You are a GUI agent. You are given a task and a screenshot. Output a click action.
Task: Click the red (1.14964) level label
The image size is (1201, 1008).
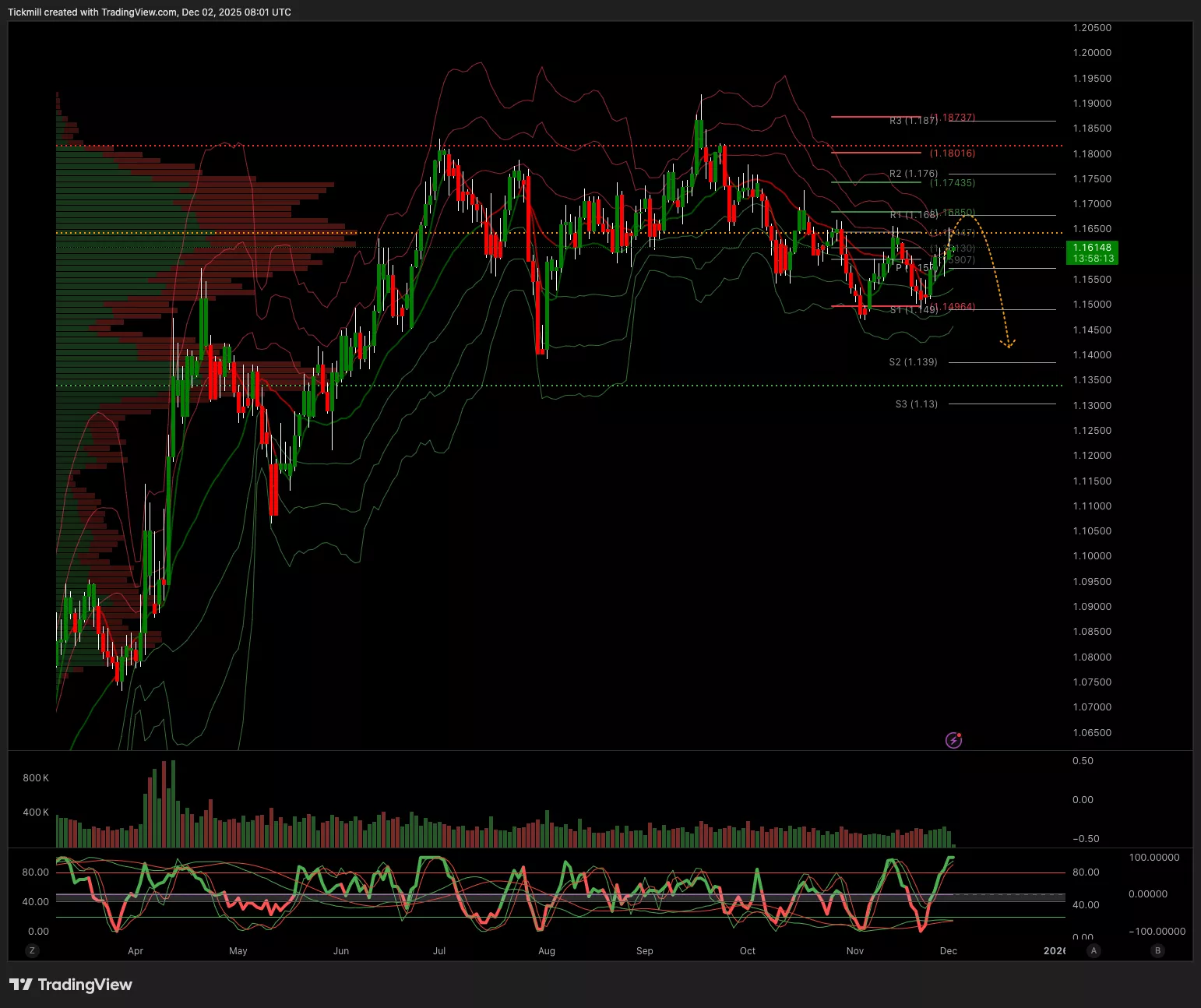(x=953, y=307)
